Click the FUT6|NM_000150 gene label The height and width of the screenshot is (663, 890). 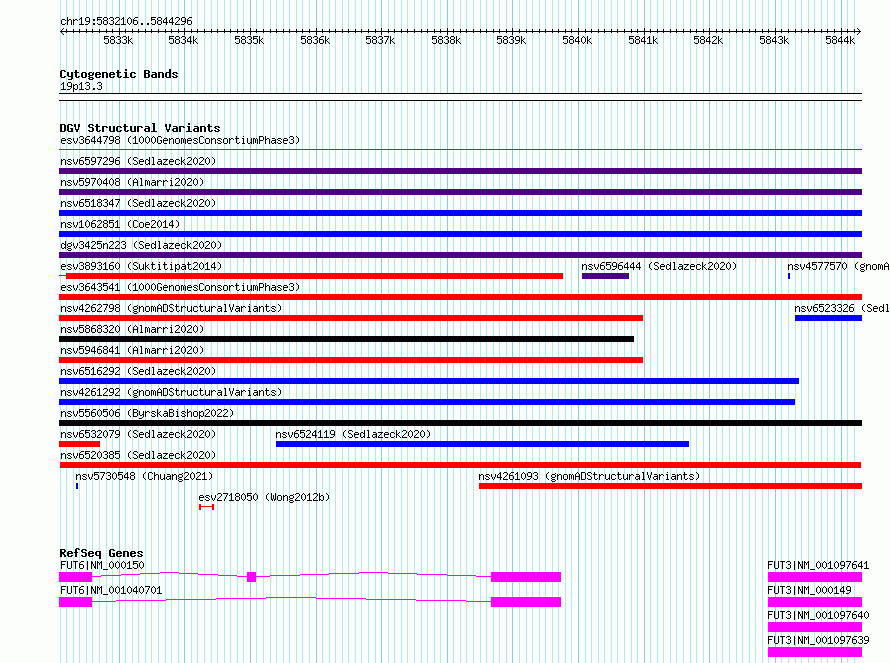(102, 565)
